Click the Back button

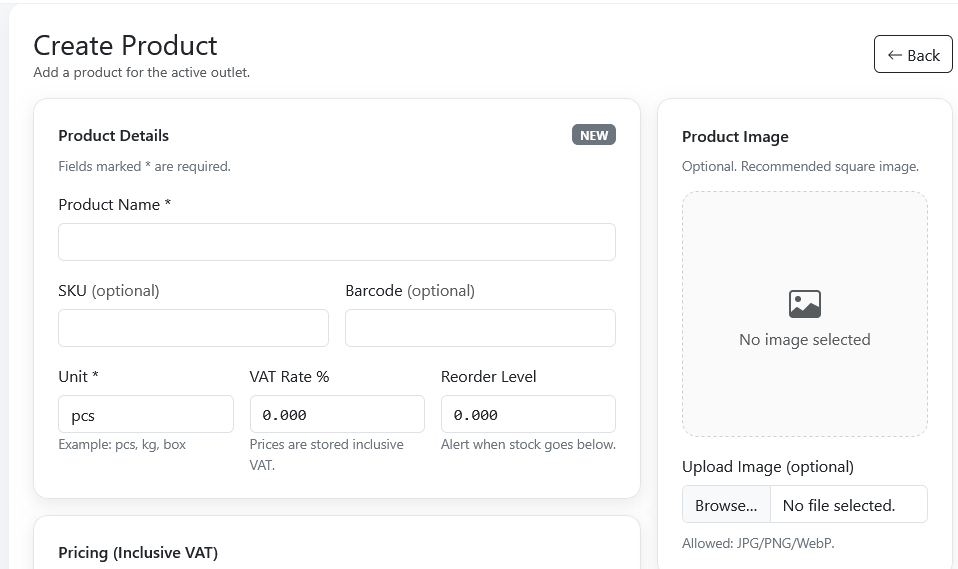pyautogui.click(x=913, y=54)
